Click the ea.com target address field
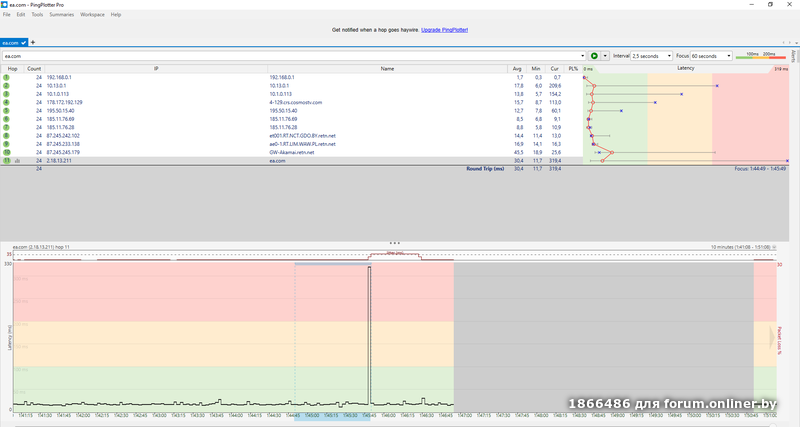Viewport: 800px width, 427px height. pyautogui.click(x=290, y=56)
